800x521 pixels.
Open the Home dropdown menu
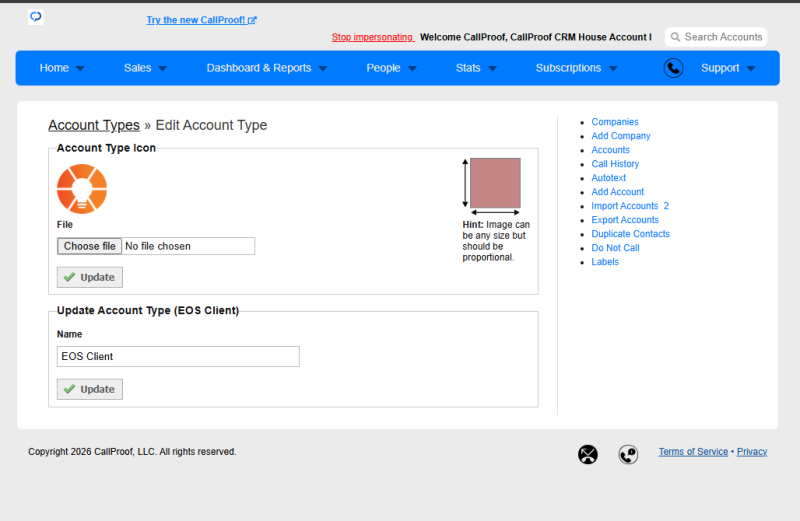pyautogui.click(x=62, y=68)
